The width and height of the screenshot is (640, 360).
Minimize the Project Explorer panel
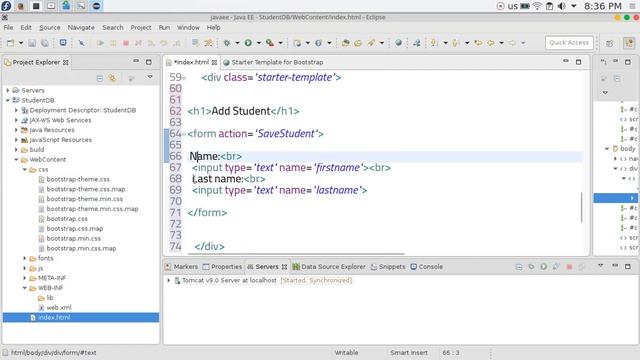point(136,61)
